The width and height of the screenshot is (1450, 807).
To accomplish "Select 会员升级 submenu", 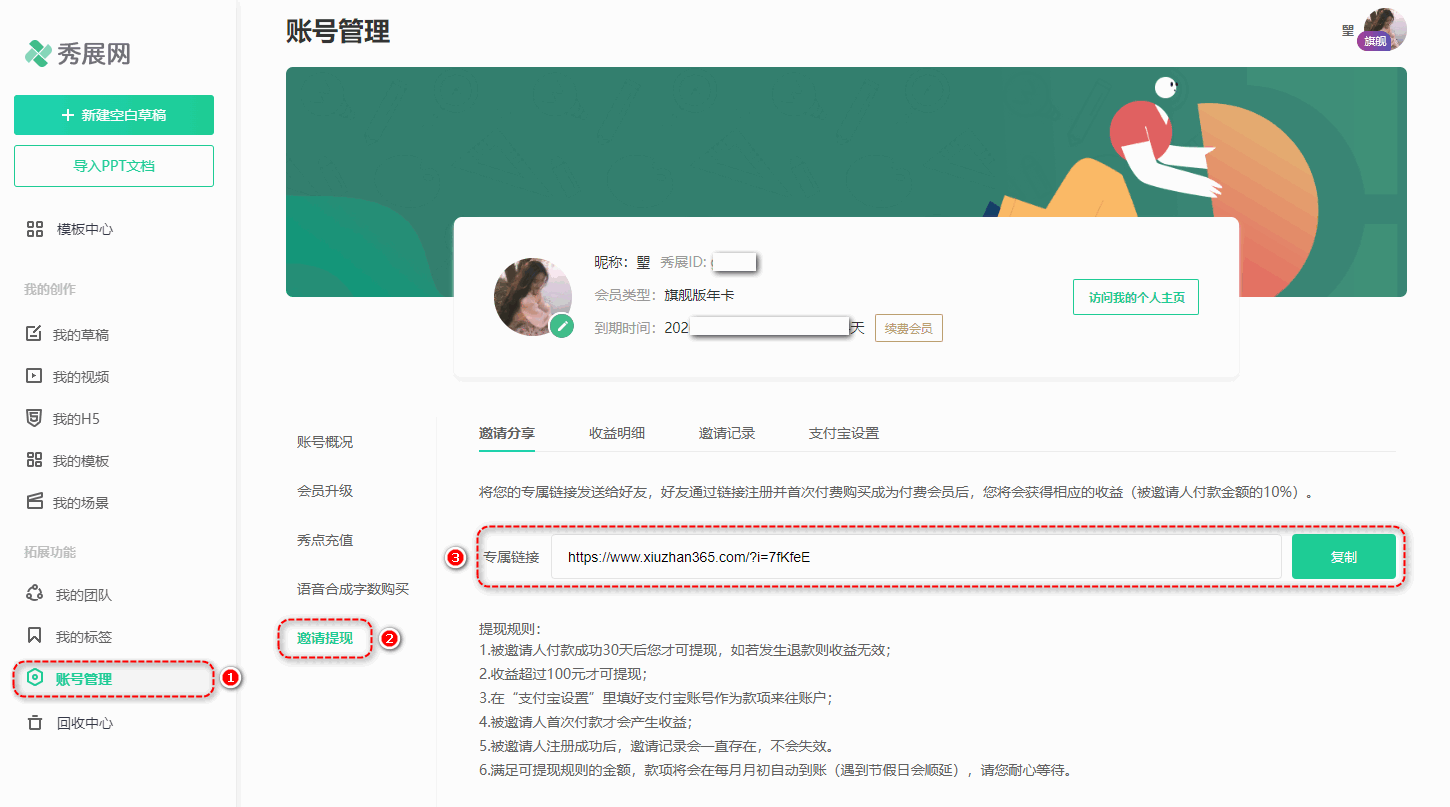I will (x=325, y=491).
